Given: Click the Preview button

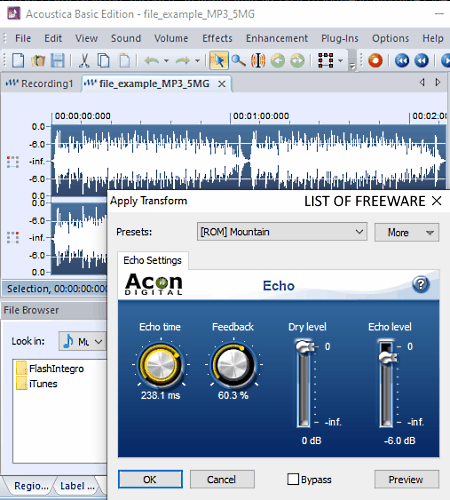Looking at the screenshot, I should tap(406, 479).
